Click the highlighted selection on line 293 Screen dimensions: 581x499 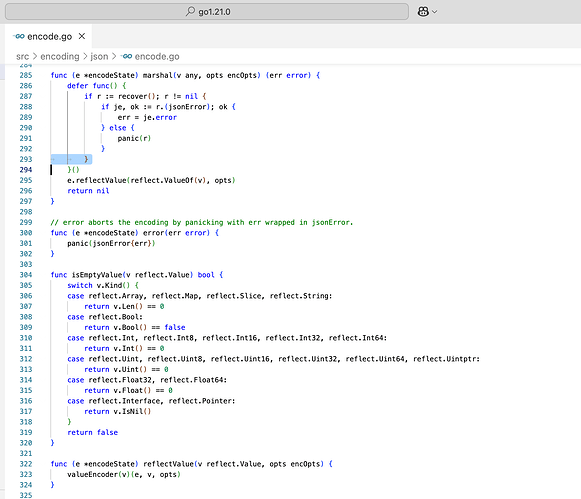point(71,159)
